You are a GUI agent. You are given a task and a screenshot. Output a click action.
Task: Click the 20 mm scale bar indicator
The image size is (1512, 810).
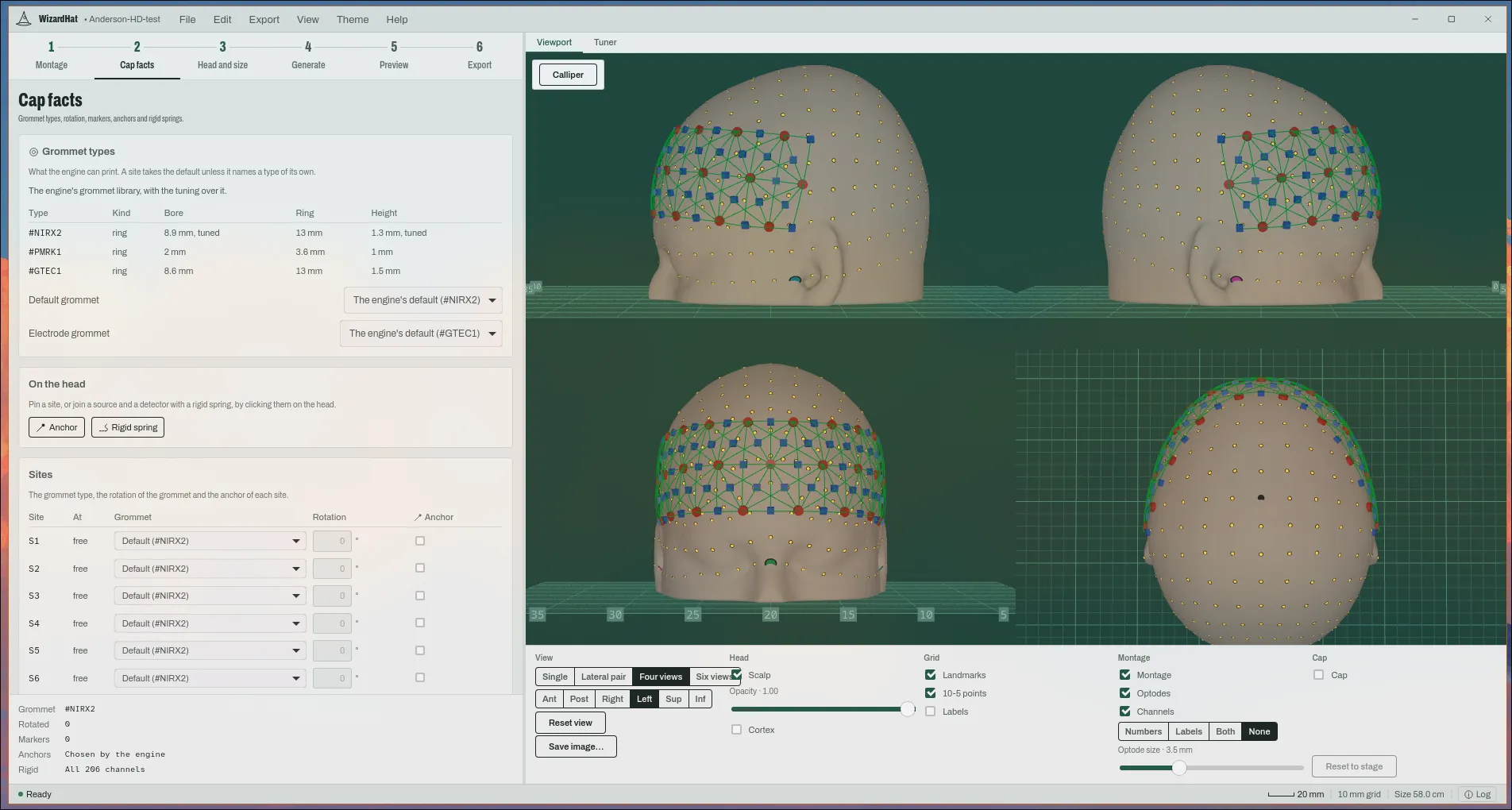[1295, 794]
